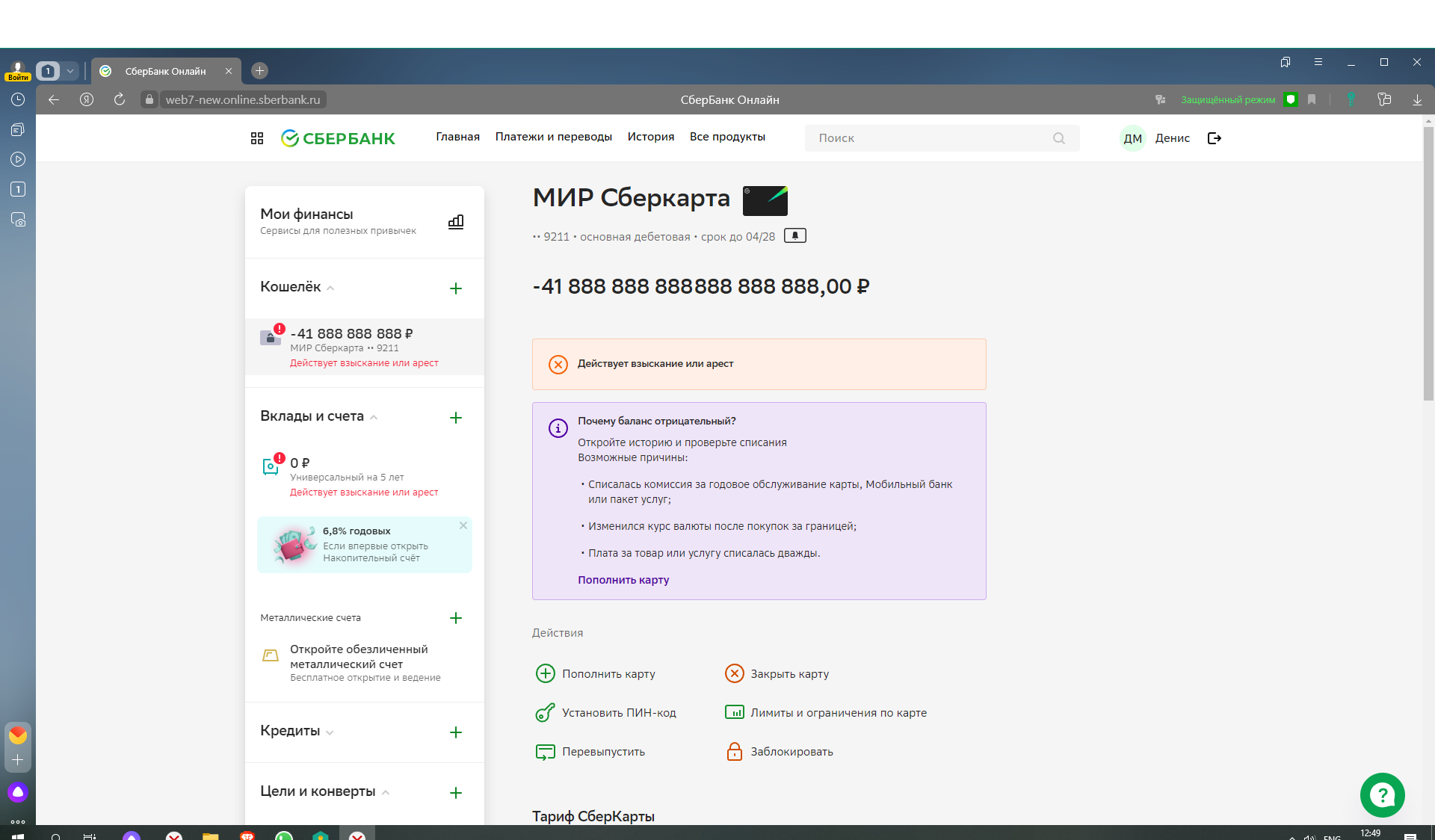The image size is (1435, 840).
Task: Open the browser downloads icon
Action: point(1417,99)
